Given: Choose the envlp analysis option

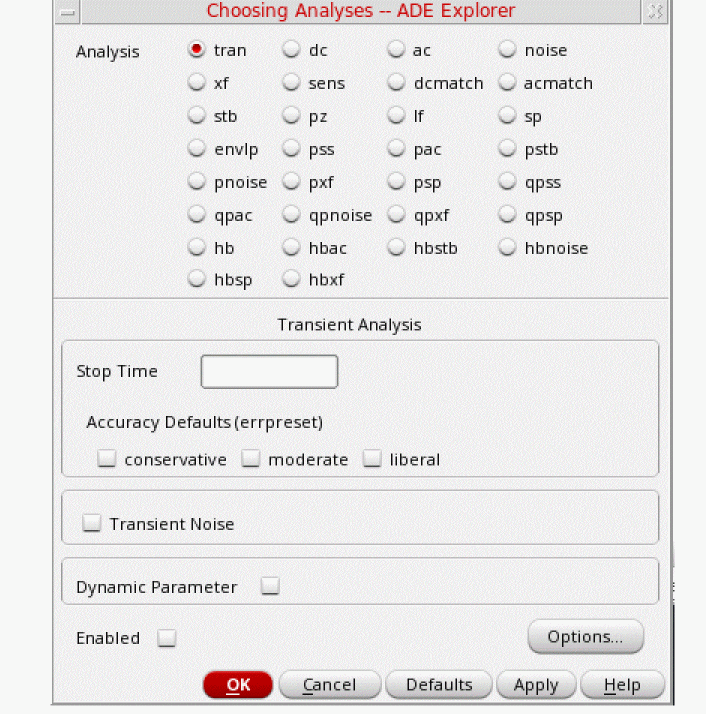Looking at the screenshot, I should (196, 148).
